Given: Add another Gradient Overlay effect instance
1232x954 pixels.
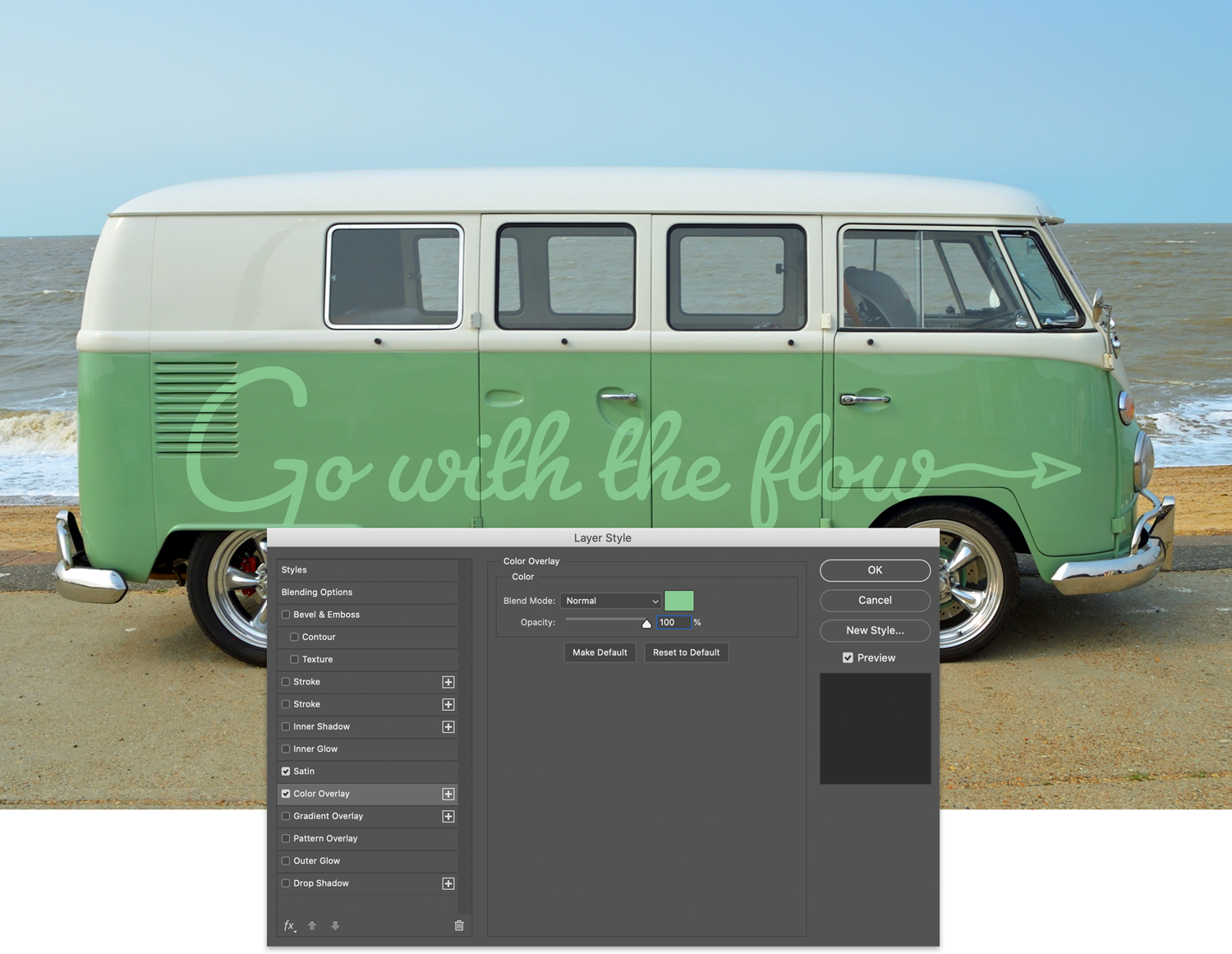Looking at the screenshot, I should [448, 816].
